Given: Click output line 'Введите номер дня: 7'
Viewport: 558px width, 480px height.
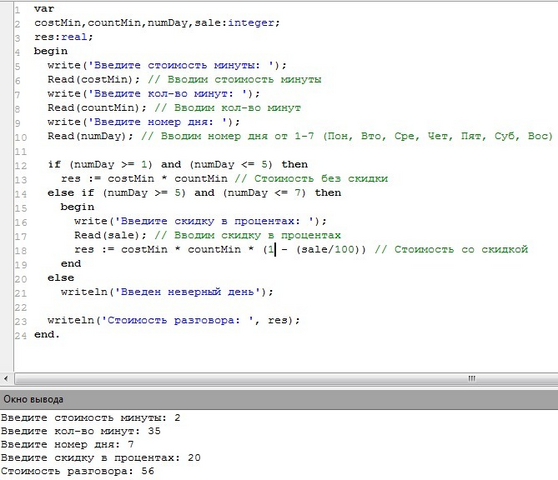Looking at the screenshot, I should click(67, 445).
